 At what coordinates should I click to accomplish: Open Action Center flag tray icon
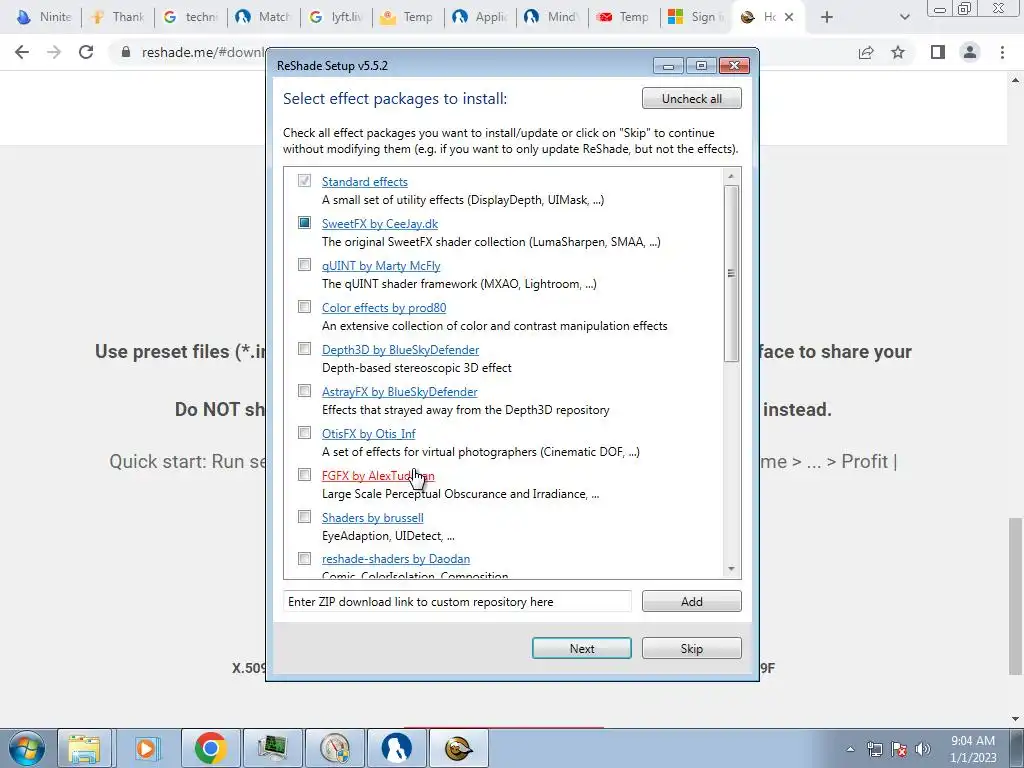[x=899, y=749]
